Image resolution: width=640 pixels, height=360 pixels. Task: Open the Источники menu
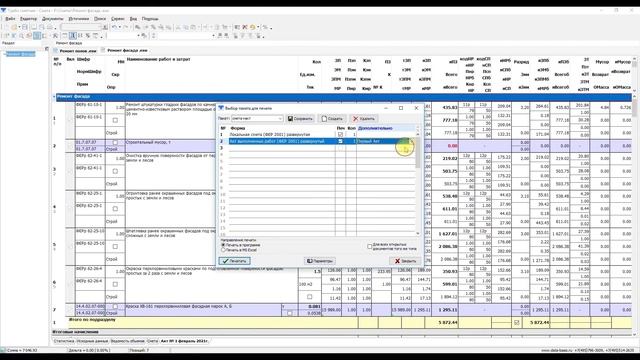(x=78, y=19)
